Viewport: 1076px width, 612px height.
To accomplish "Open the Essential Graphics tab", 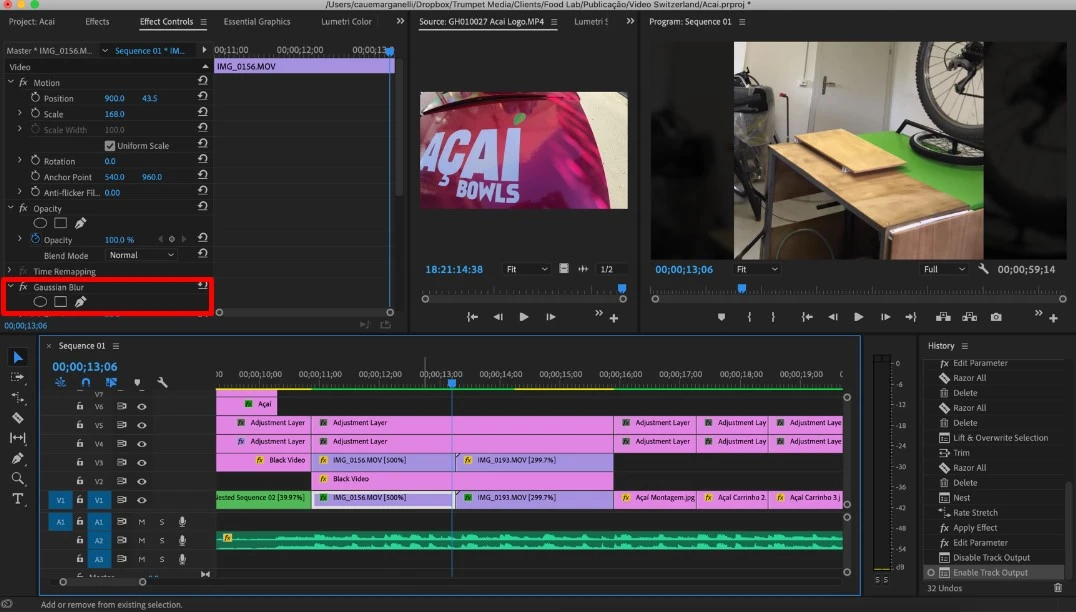I will point(256,22).
